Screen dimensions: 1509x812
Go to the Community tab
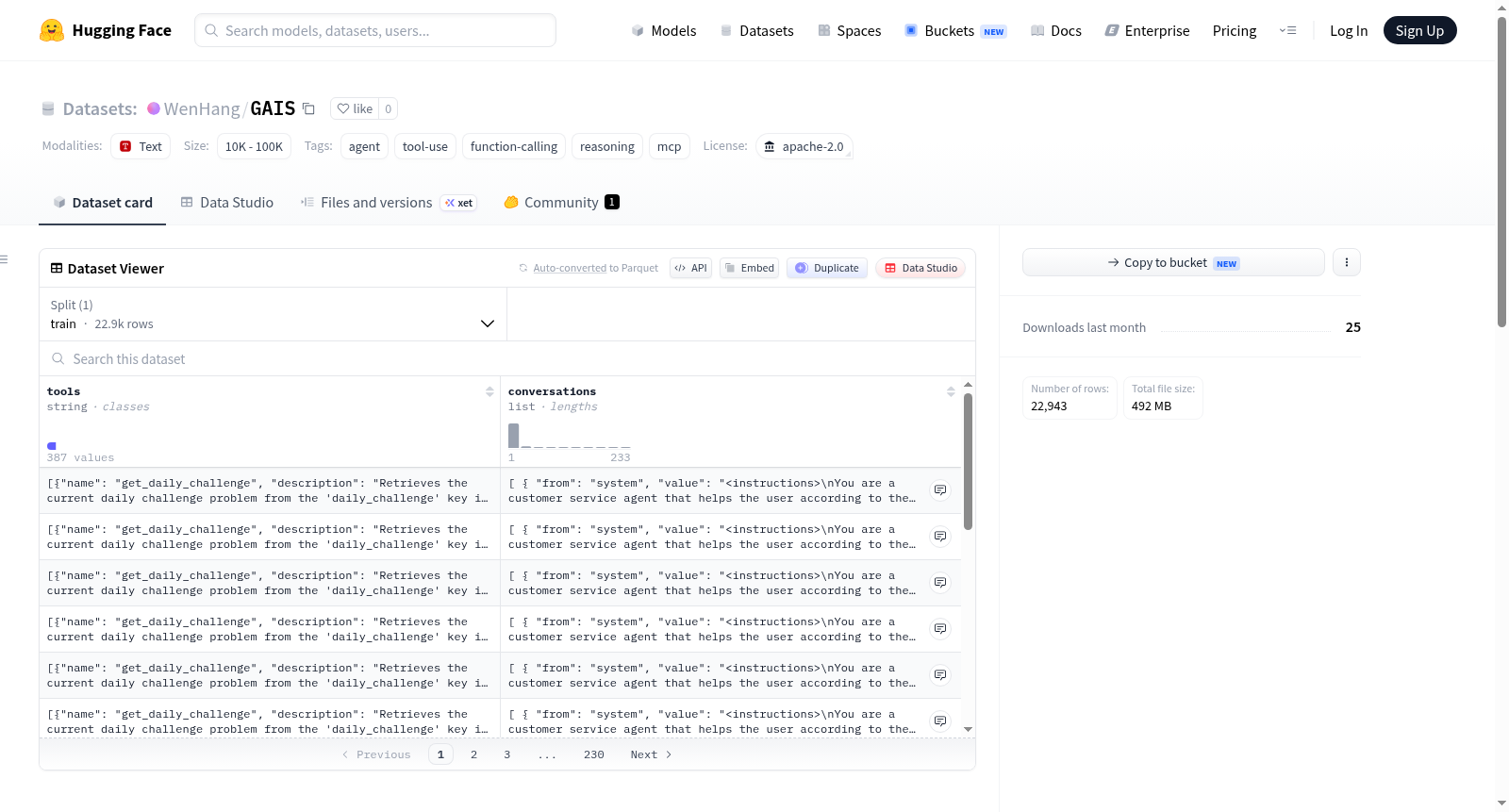[x=561, y=203]
